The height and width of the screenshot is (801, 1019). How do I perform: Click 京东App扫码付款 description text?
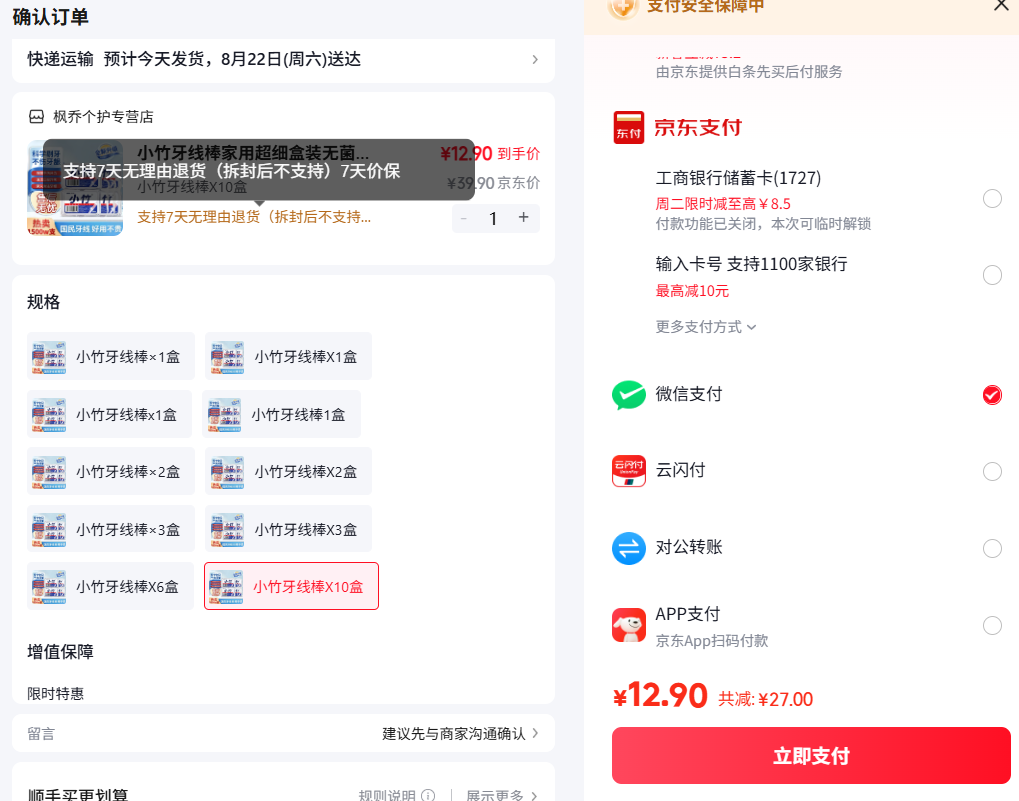712,641
